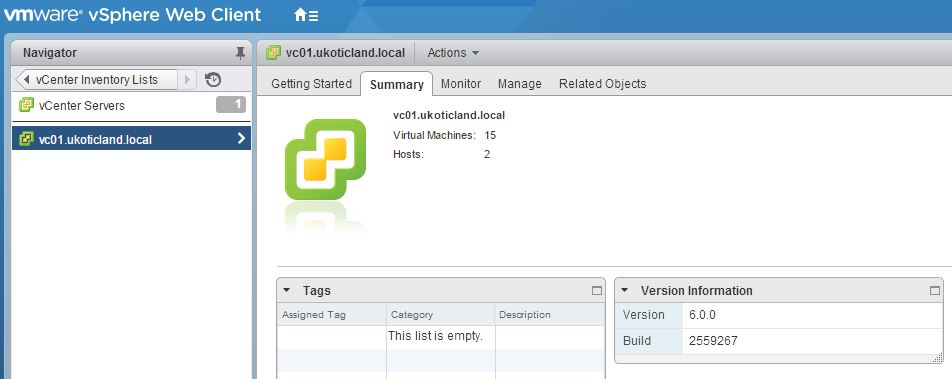
Task: Click the vCenter Servers count badge
Action: click(x=231, y=105)
